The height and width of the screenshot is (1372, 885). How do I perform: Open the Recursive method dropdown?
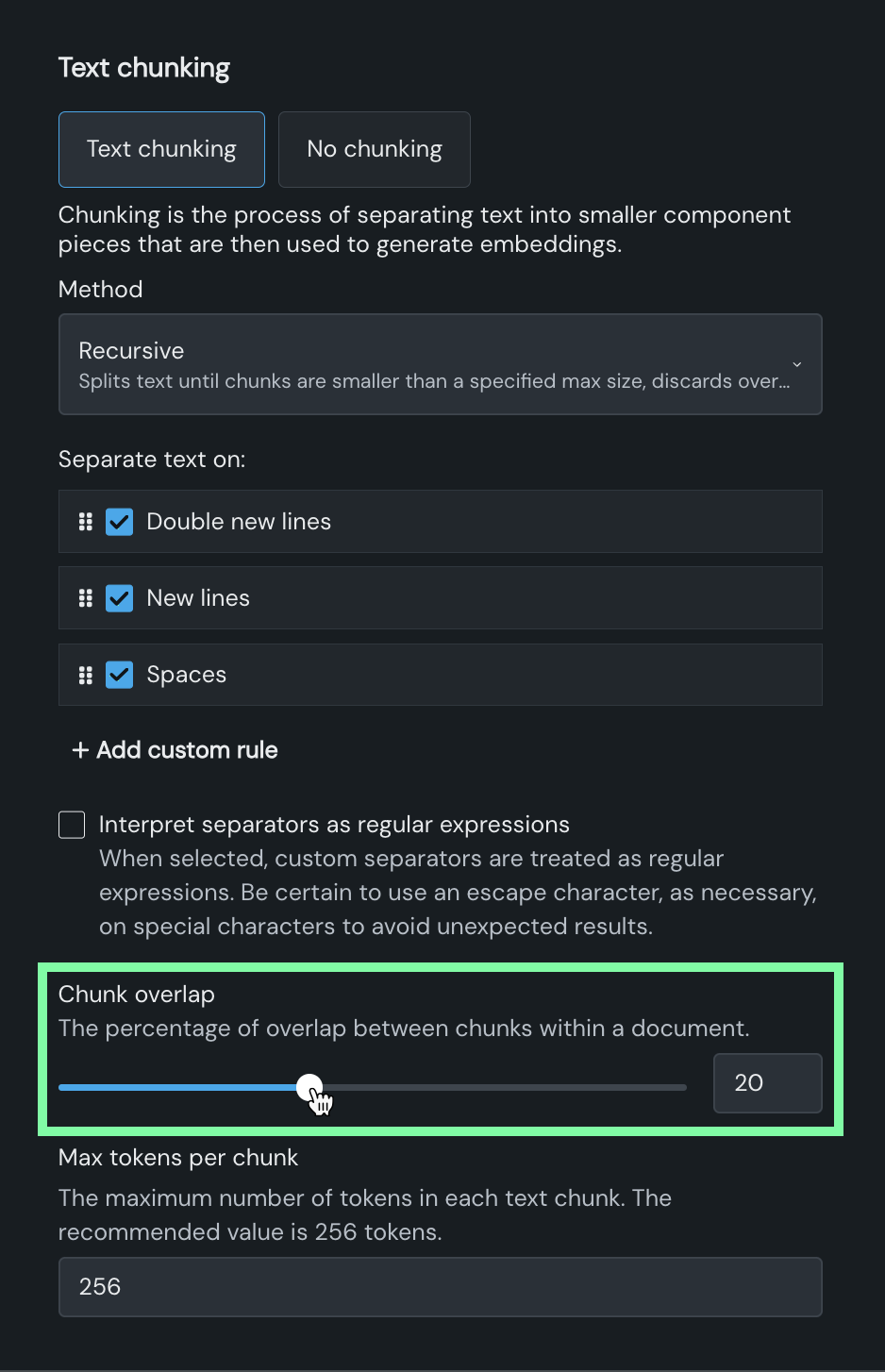tap(440, 364)
